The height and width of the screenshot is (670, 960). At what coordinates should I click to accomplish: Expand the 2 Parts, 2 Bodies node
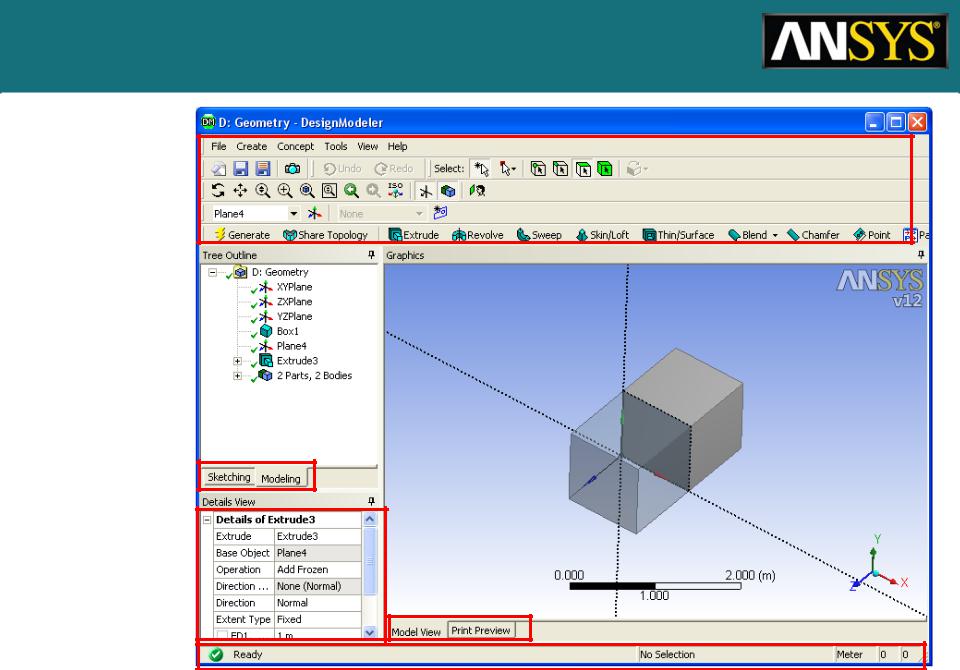click(x=238, y=375)
